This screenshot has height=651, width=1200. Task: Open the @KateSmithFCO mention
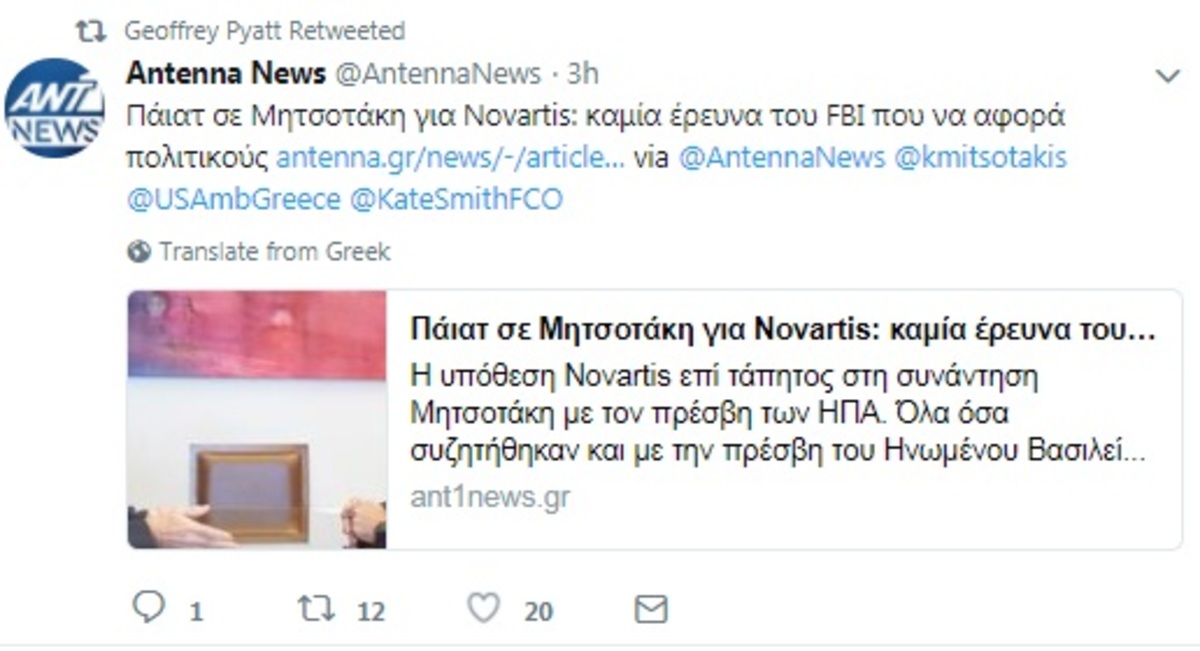457,199
